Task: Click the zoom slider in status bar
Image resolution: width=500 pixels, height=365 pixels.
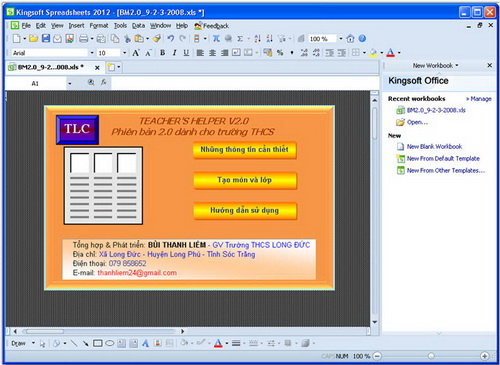Action: [x=431, y=356]
